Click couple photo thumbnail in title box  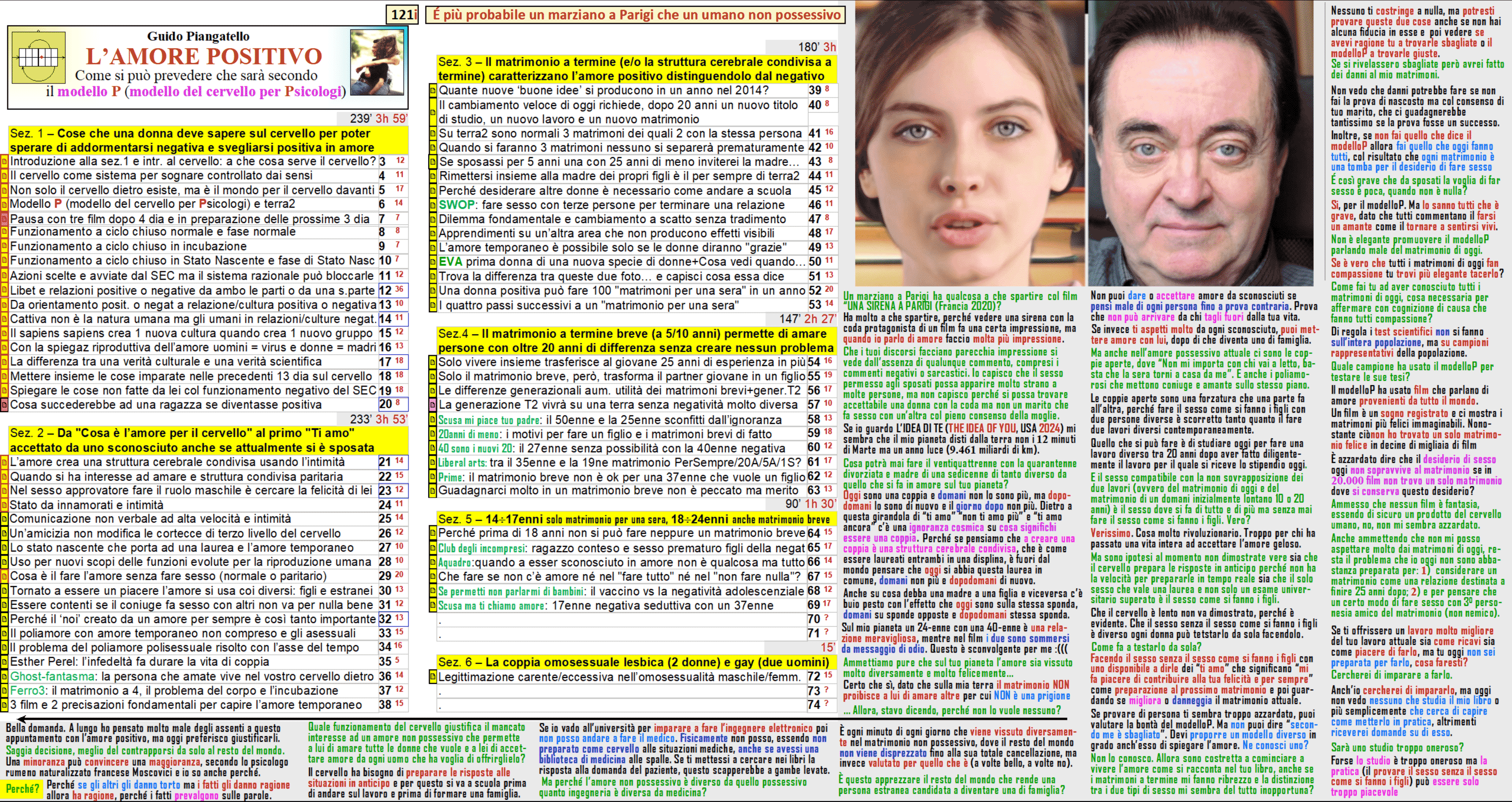pyautogui.click(x=377, y=63)
